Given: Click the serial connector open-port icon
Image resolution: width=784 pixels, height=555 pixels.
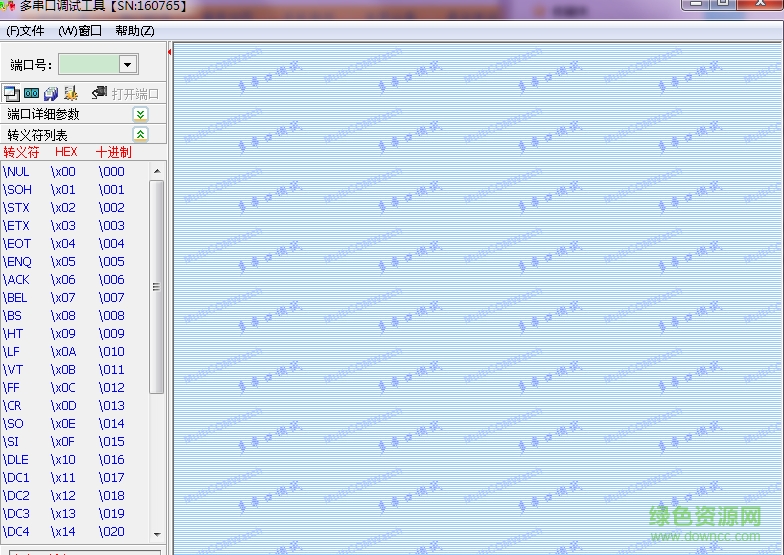Looking at the screenshot, I should pyautogui.click(x=99, y=92).
